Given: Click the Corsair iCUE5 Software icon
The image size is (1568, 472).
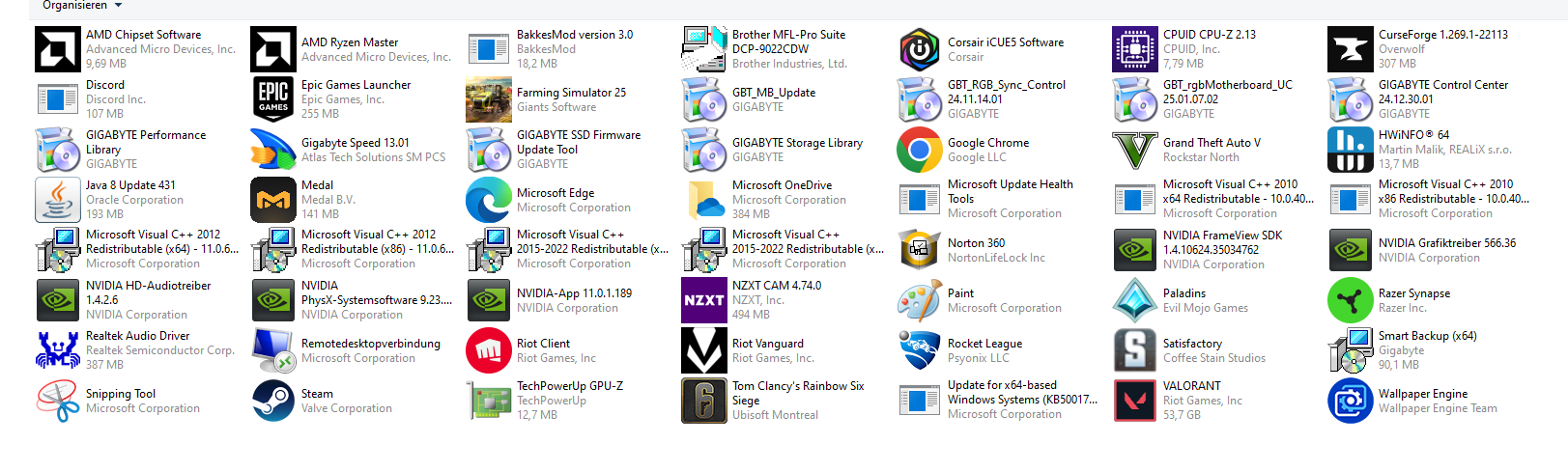Looking at the screenshot, I should click(920, 49).
